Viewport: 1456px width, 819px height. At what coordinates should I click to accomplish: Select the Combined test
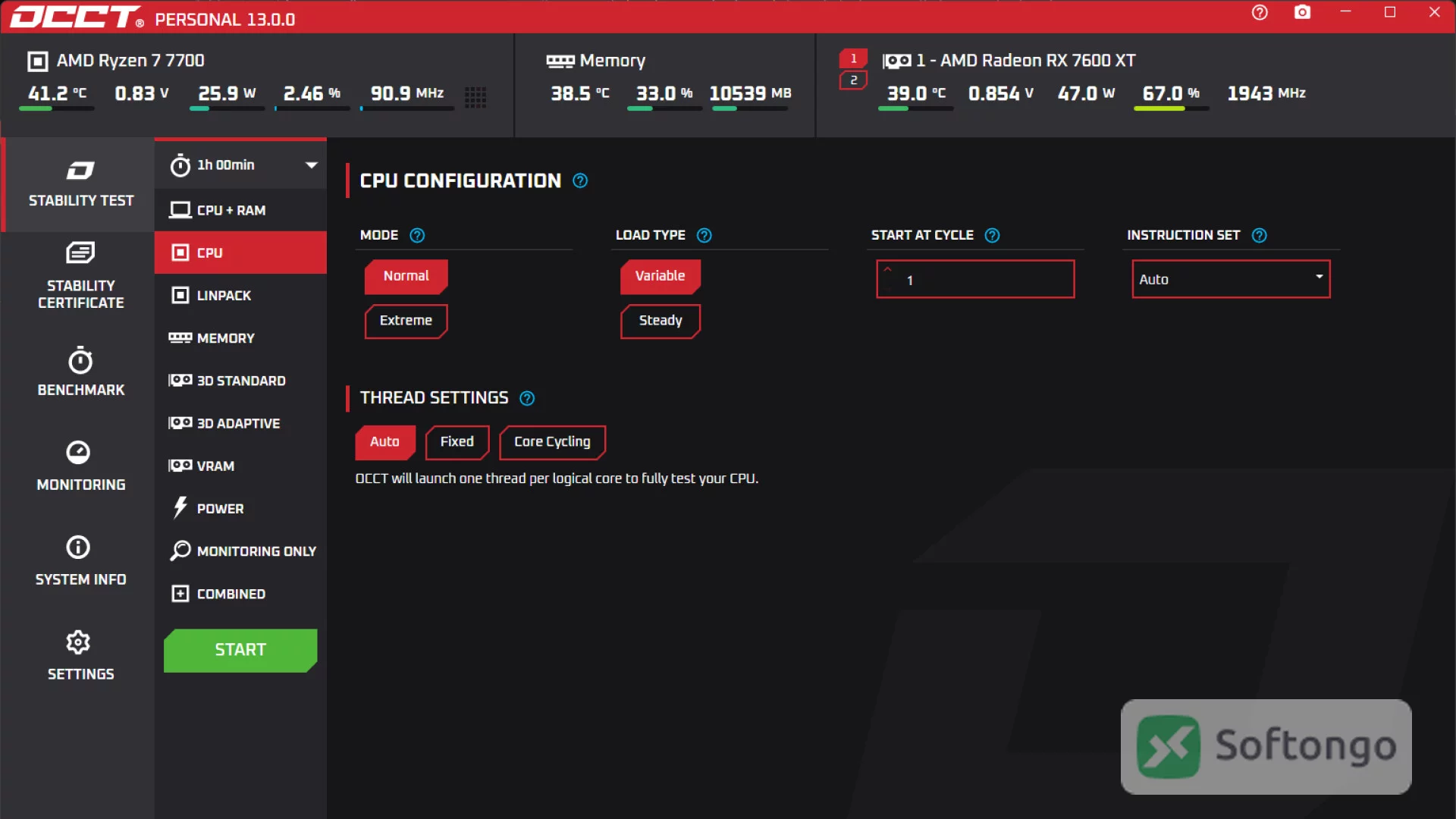click(x=240, y=593)
